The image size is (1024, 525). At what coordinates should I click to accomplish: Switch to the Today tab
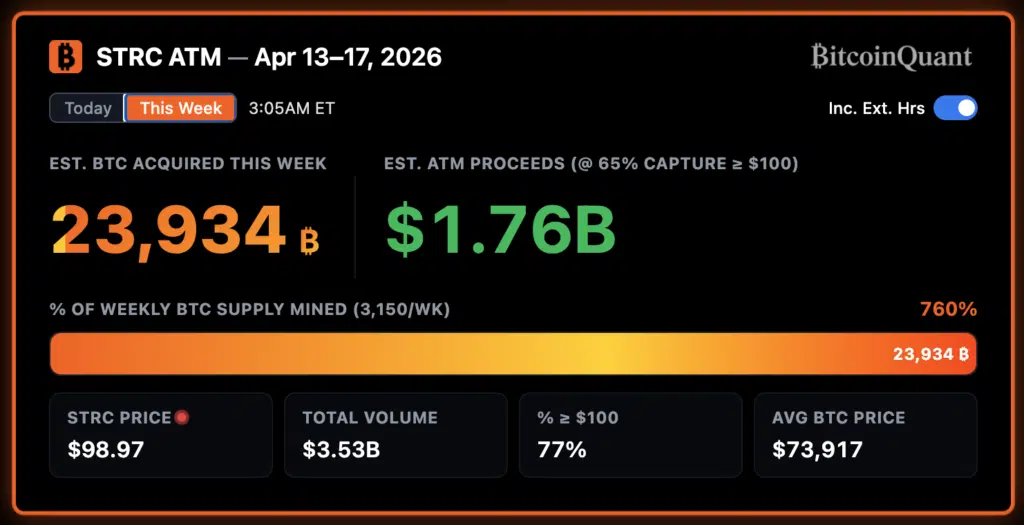[88, 108]
